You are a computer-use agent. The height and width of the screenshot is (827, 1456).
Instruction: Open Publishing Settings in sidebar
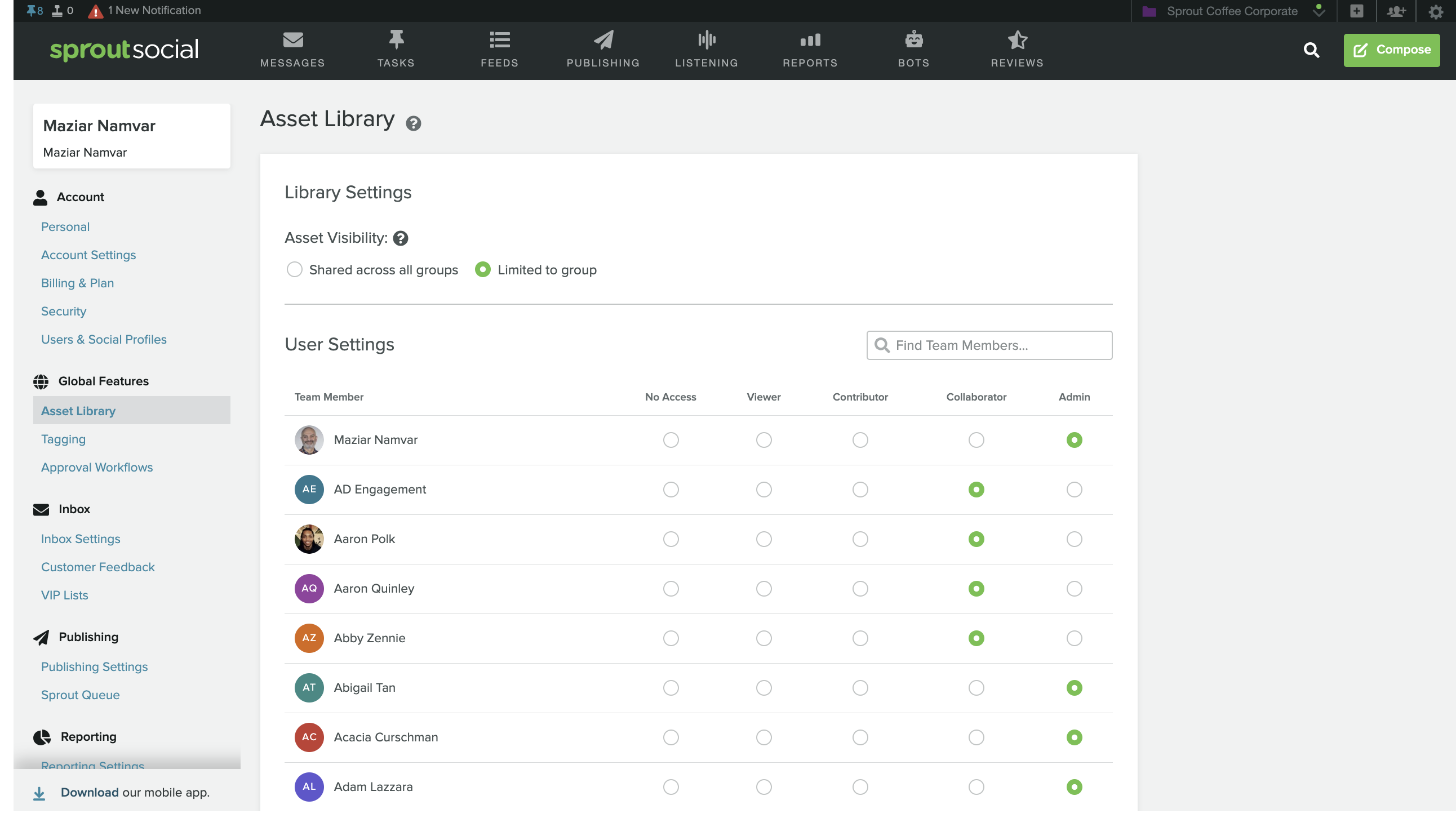(x=94, y=667)
